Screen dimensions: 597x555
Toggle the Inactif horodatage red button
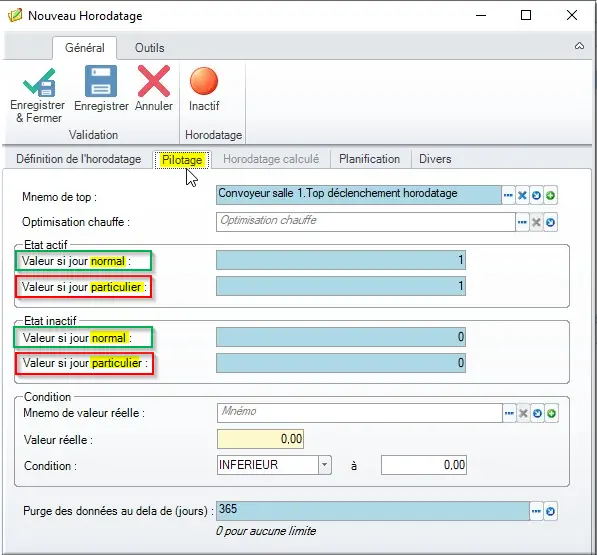pyautogui.click(x=204, y=81)
